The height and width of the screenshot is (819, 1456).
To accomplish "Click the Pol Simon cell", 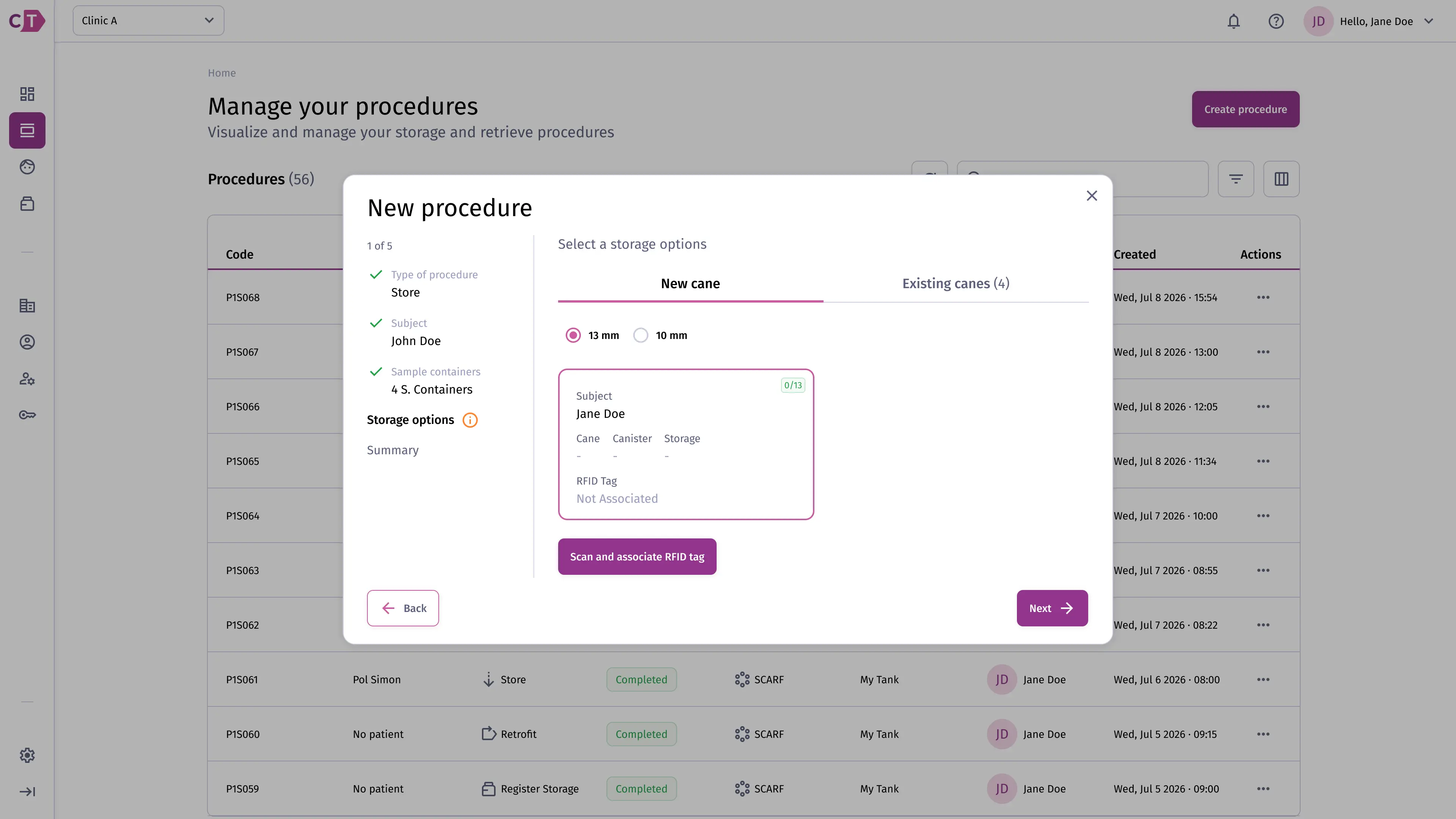I will (x=377, y=679).
